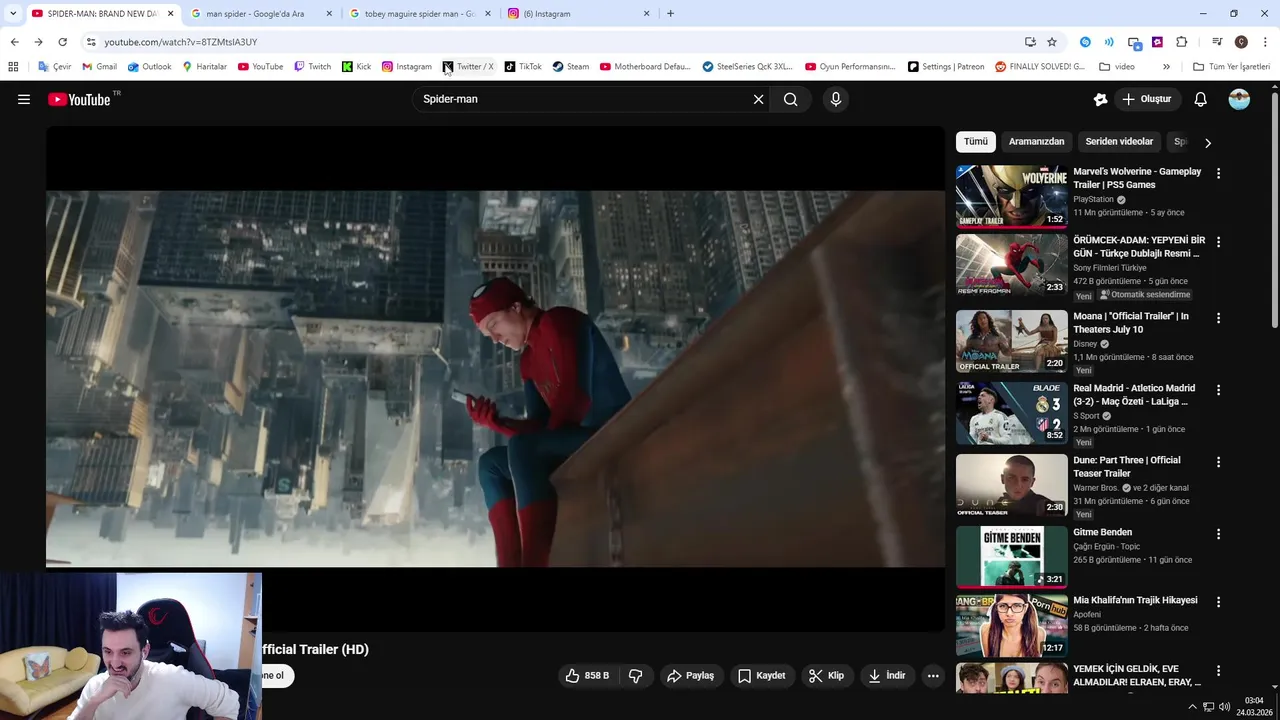Open options for Marvel's Wolverine video
This screenshot has width=1280, height=720.
(1218, 173)
